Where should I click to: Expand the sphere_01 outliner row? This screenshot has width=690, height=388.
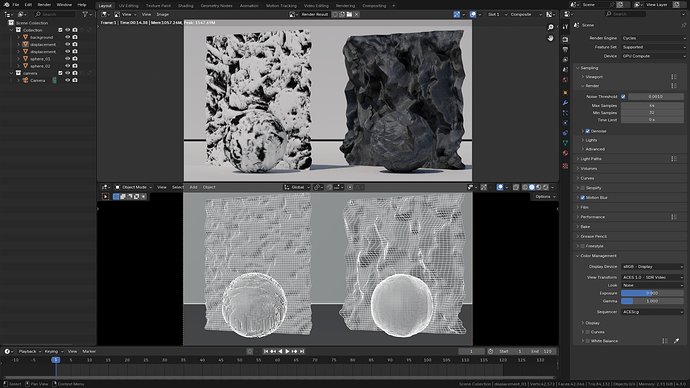pos(18,59)
